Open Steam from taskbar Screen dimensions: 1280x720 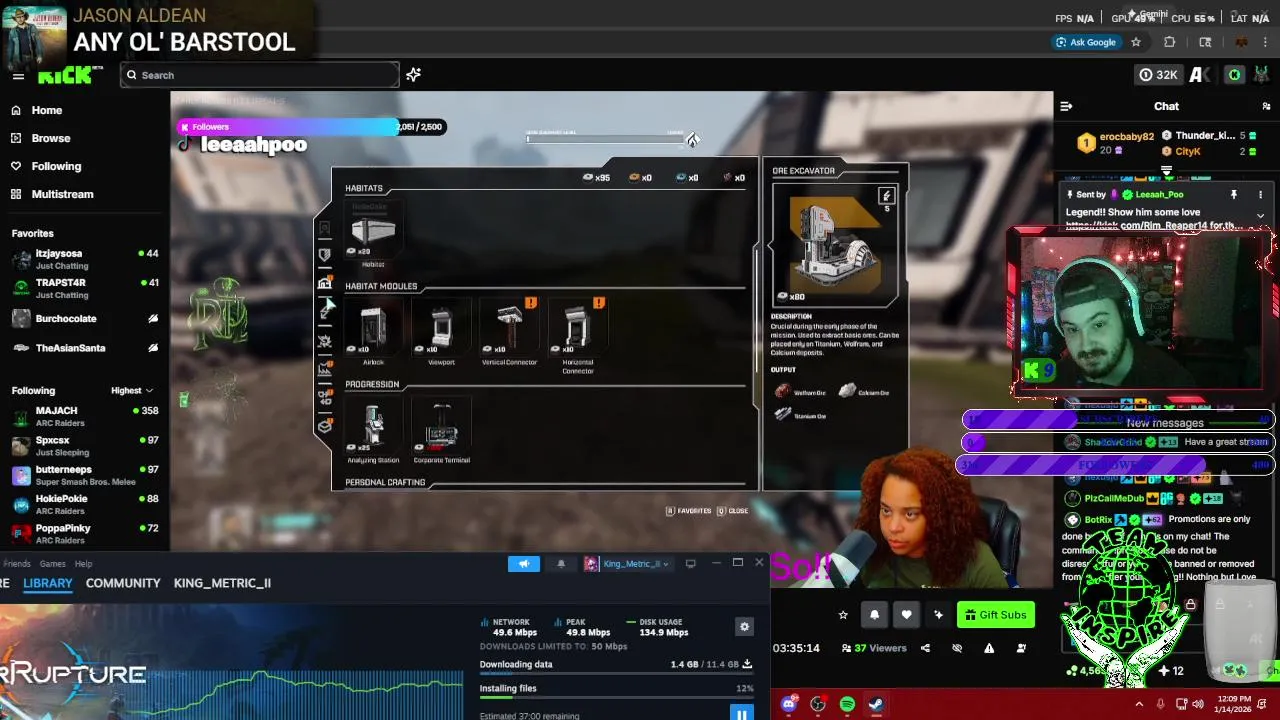[875, 704]
